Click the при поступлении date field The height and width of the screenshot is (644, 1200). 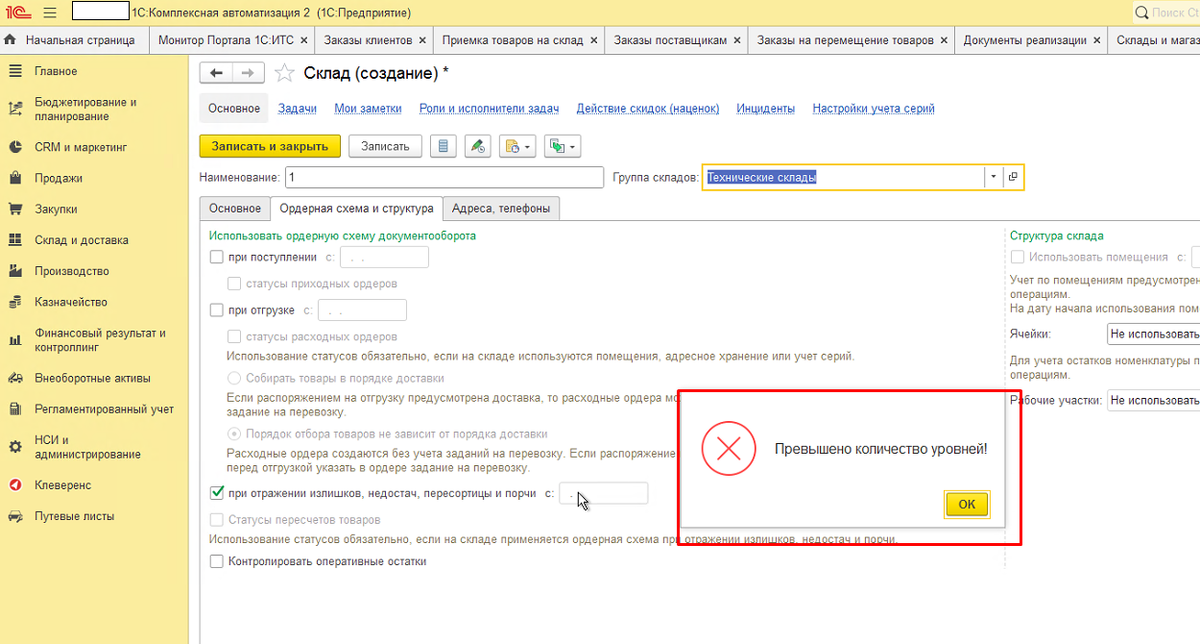pos(384,257)
